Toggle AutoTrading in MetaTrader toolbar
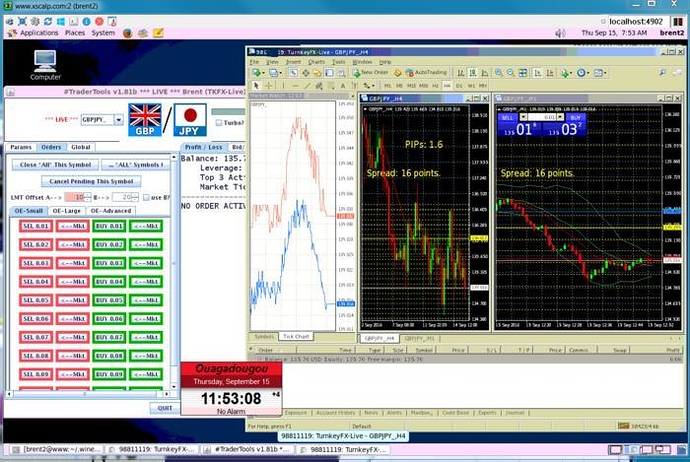This screenshot has height=462, width=690. coord(426,73)
